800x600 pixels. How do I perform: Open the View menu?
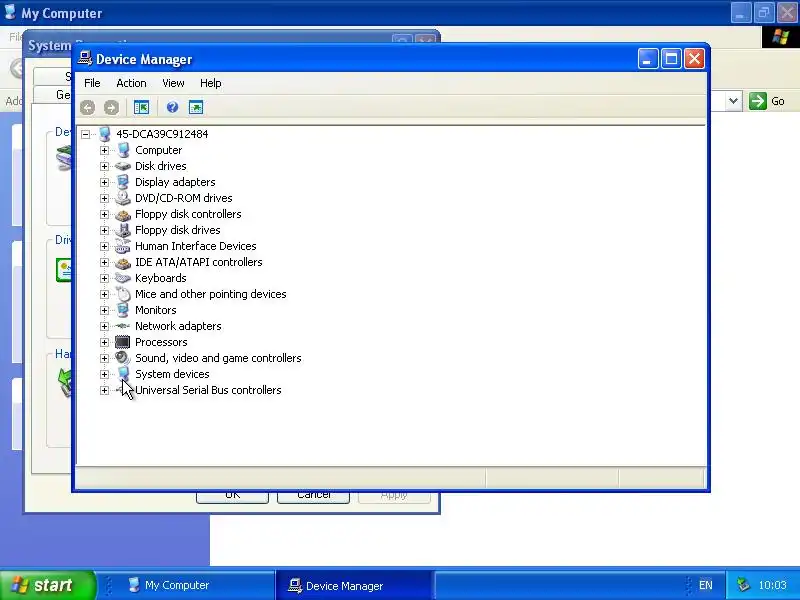(173, 83)
